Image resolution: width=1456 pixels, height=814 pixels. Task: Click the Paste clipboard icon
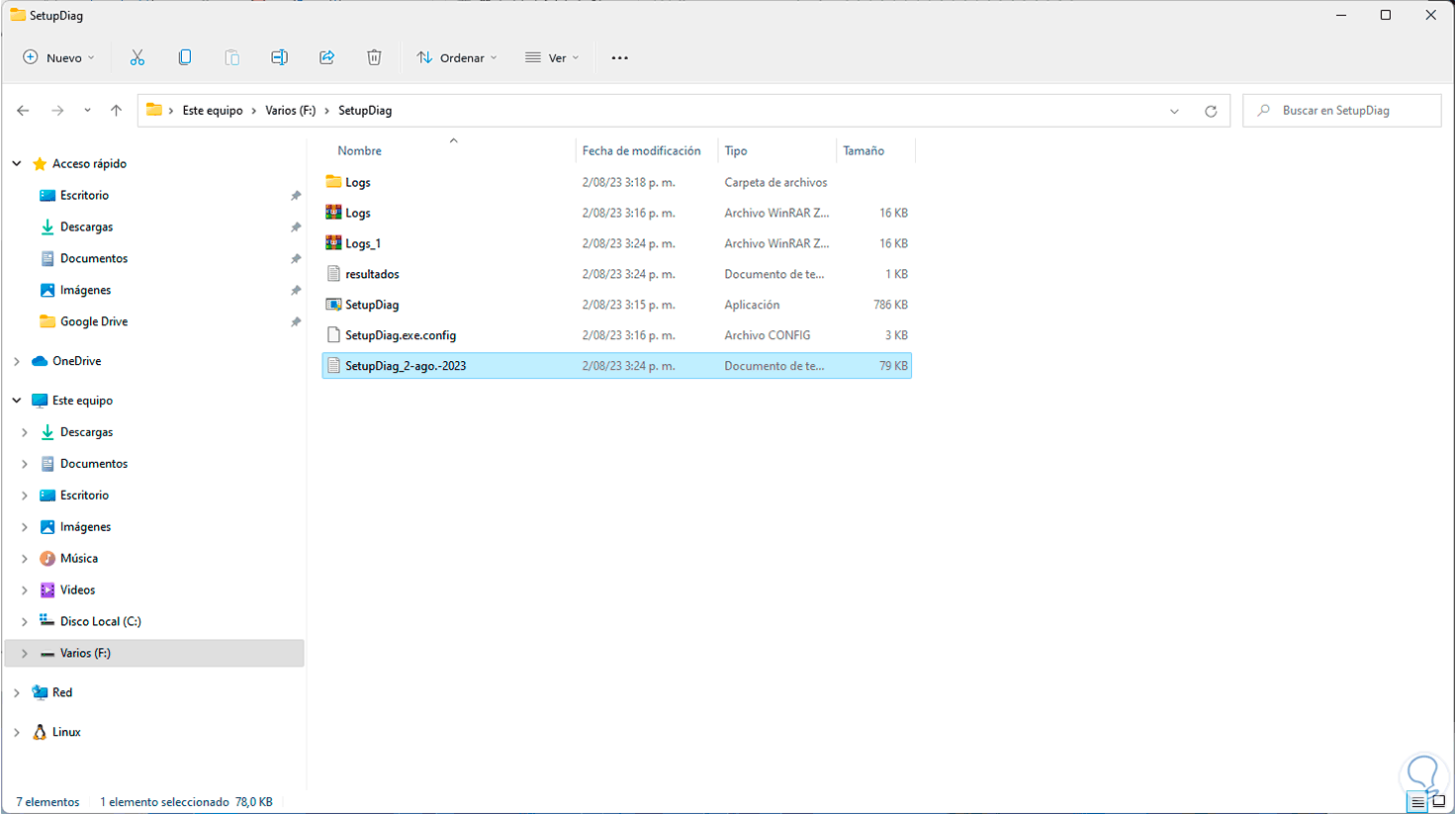click(232, 57)
